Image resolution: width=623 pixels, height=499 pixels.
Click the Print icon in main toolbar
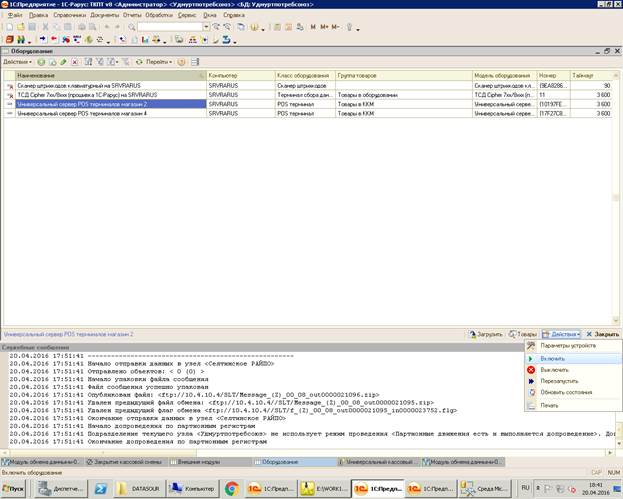[81, 27]
